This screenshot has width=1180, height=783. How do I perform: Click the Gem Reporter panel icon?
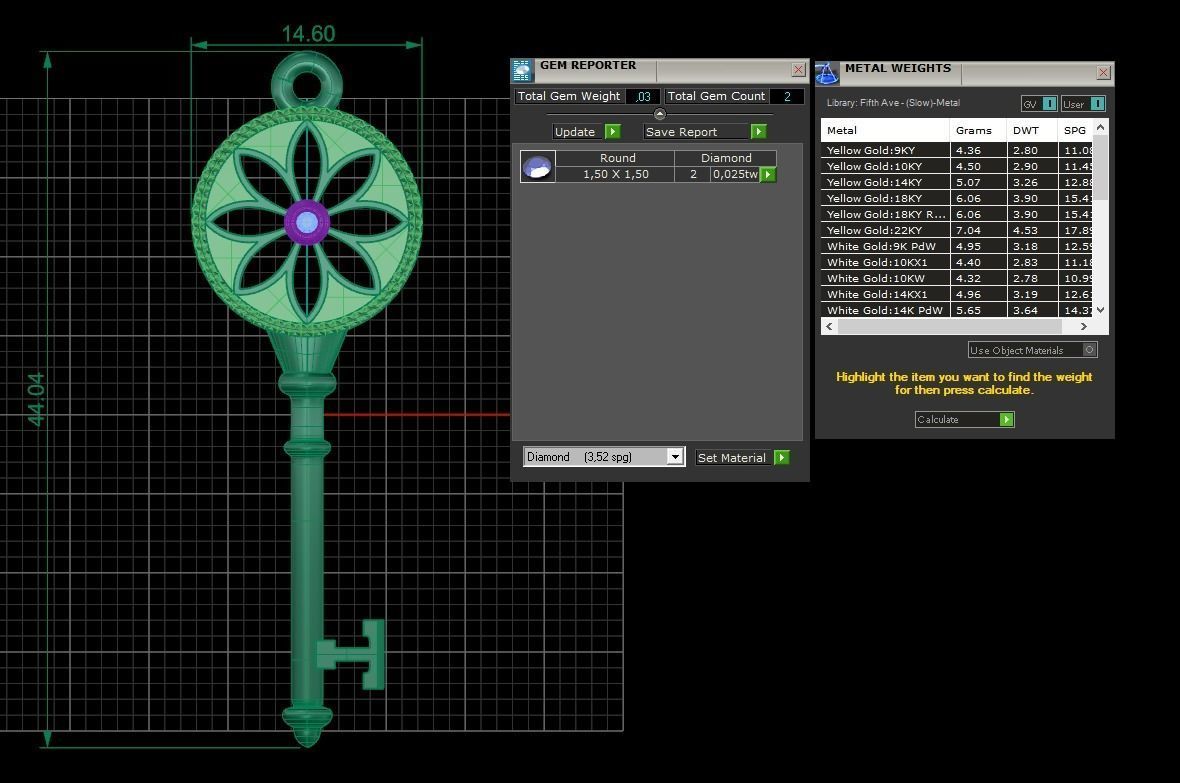click(522, 70)
